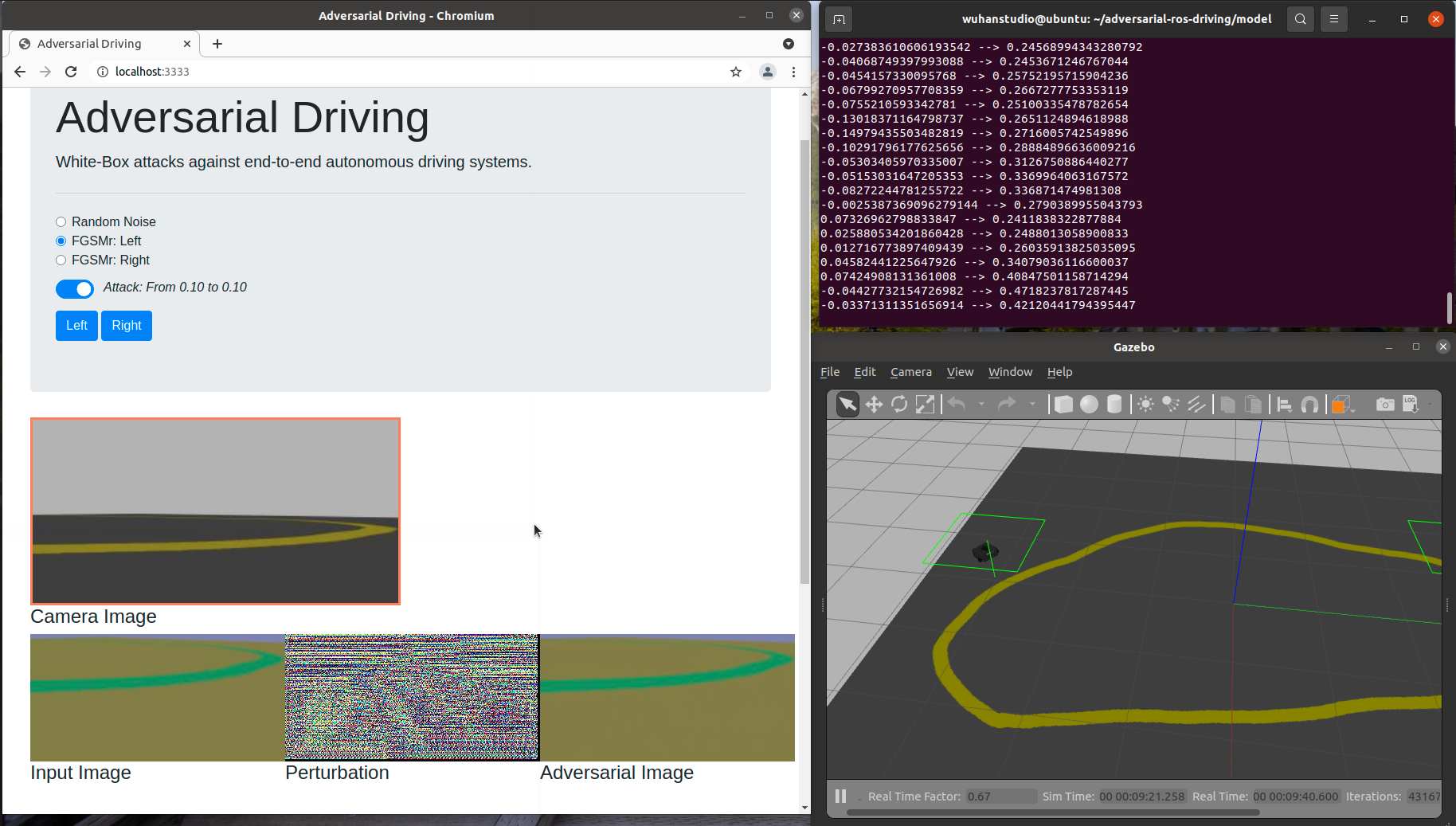Screen dimensions: 1456x826
Task: Select the arrow selection mode in Gazebo toolbar
Action: click(847, 405)
